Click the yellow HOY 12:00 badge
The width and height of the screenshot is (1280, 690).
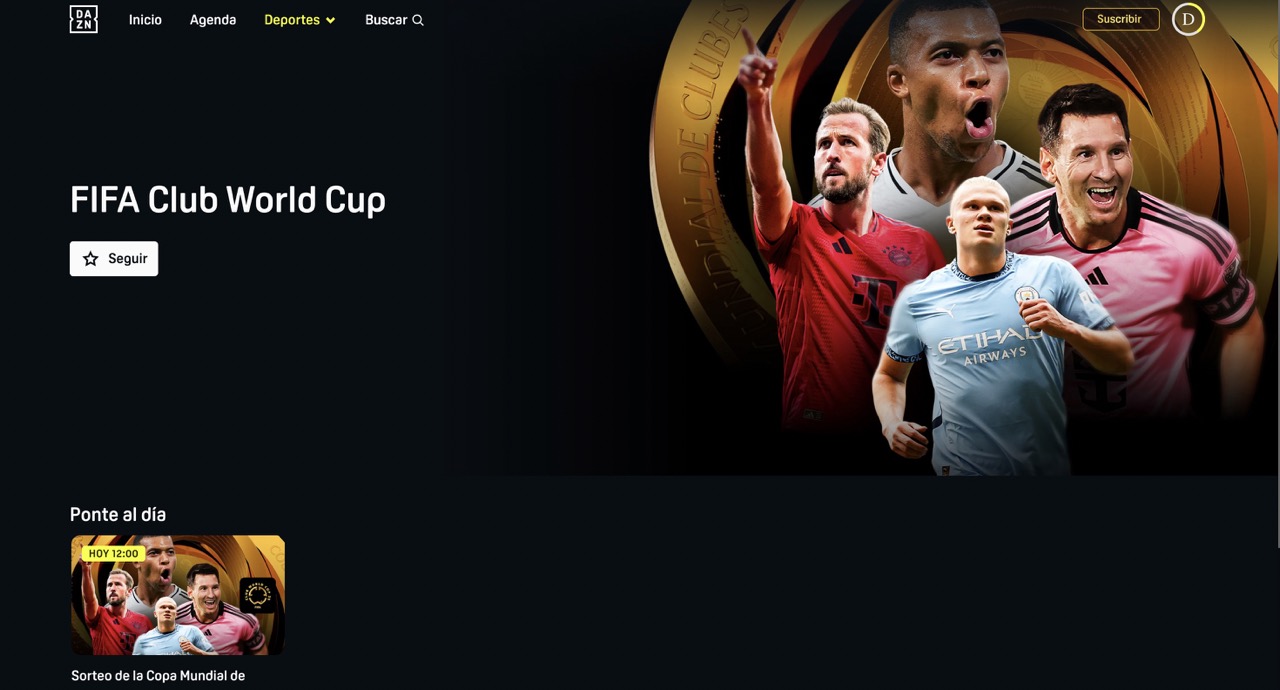click(113, 553)
